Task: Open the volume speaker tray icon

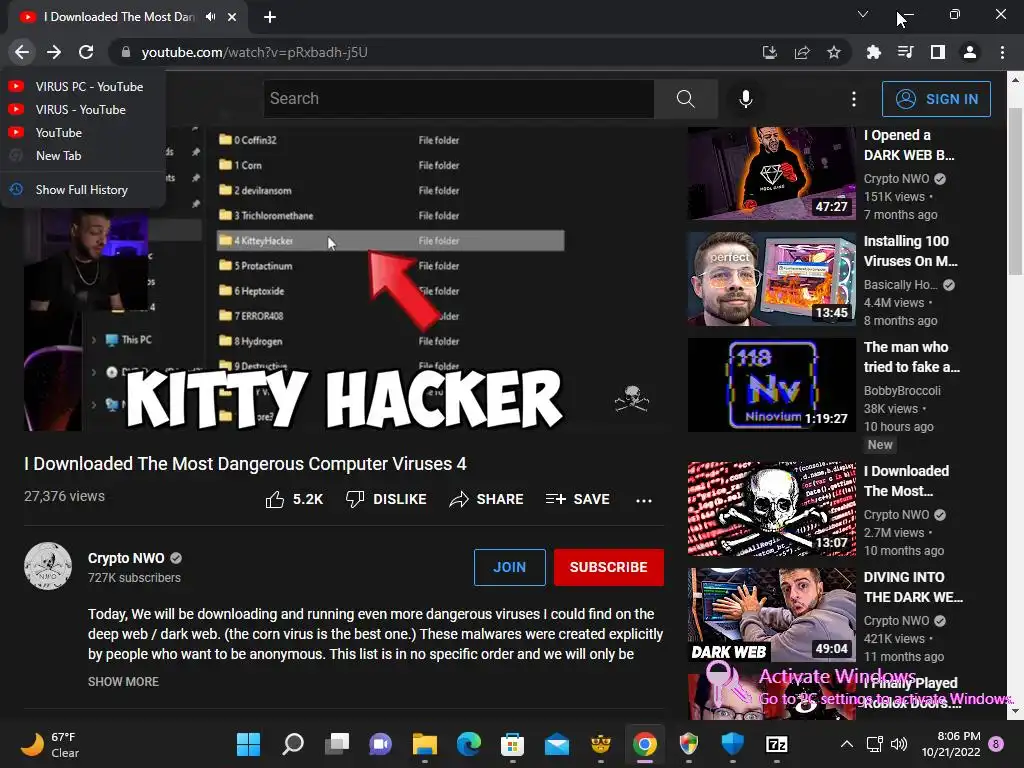Action: 899,744
